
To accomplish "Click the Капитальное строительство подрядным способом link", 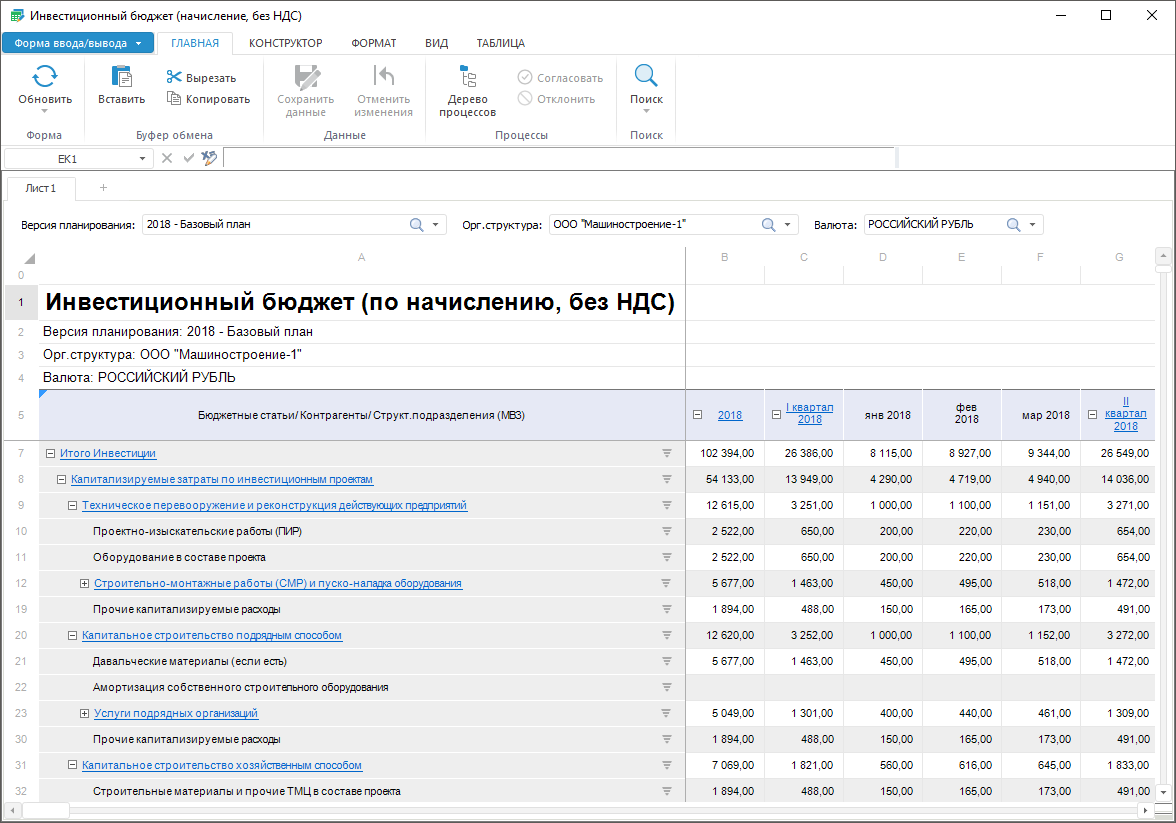I will (212, 636).
